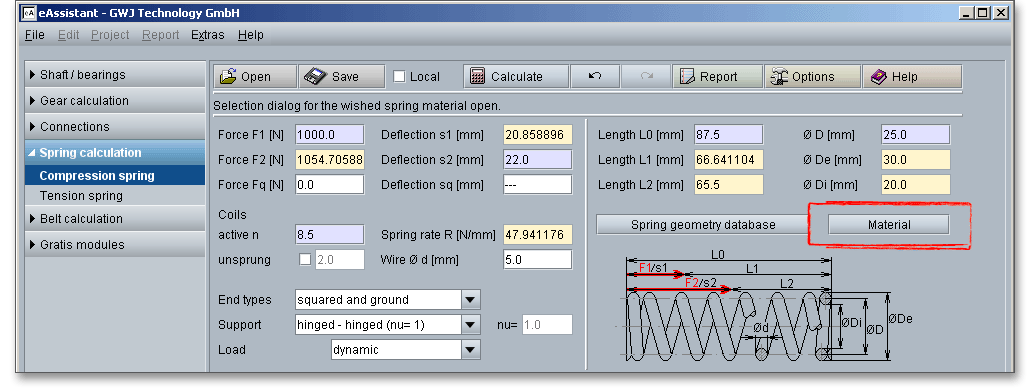The height and width of the screenshot is (388, 1030).
Task: Click the Ø Di diameter field
Action: click(x=916, y=184)
